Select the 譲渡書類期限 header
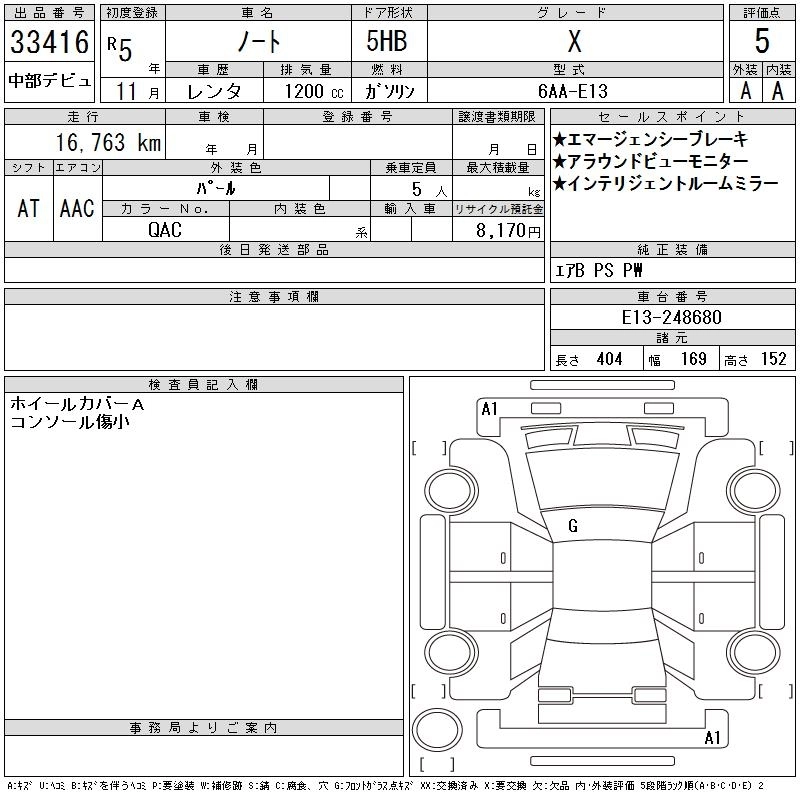Screen dimensions: 800x800 [497, 117]
